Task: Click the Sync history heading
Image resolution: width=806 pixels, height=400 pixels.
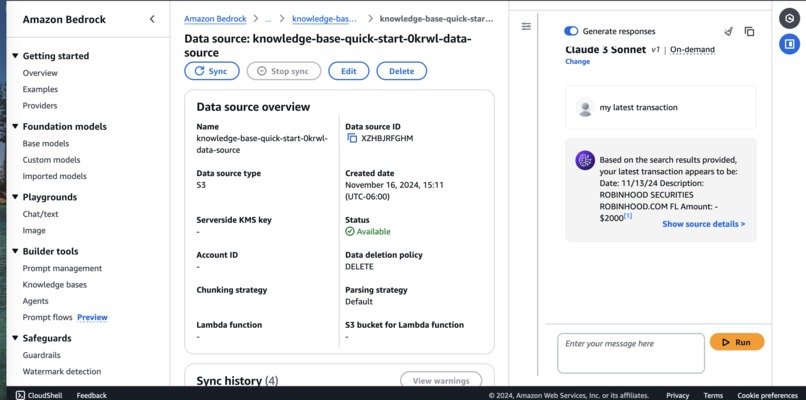Action: tap(237, 381)
